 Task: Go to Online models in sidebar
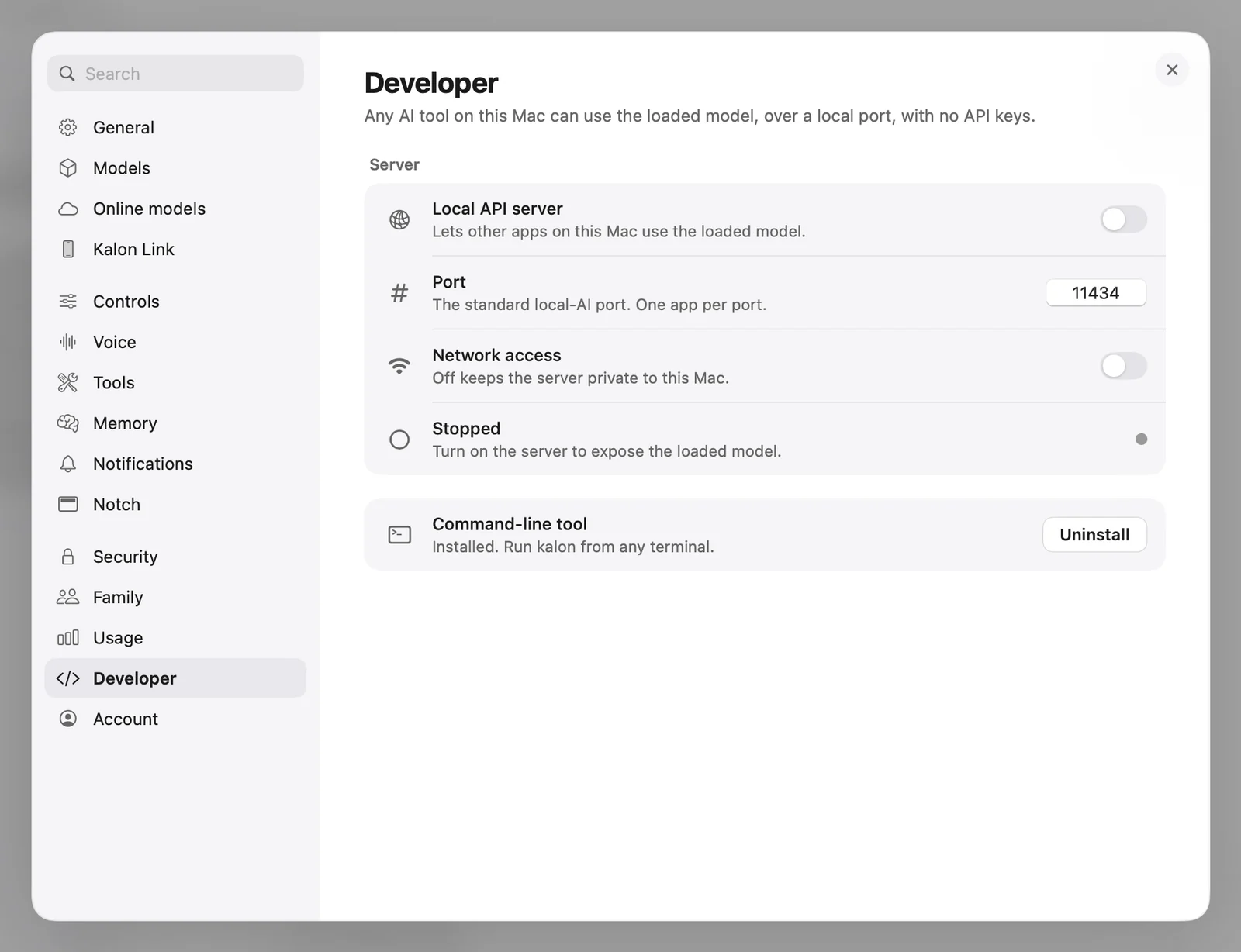tap(175, 209)
